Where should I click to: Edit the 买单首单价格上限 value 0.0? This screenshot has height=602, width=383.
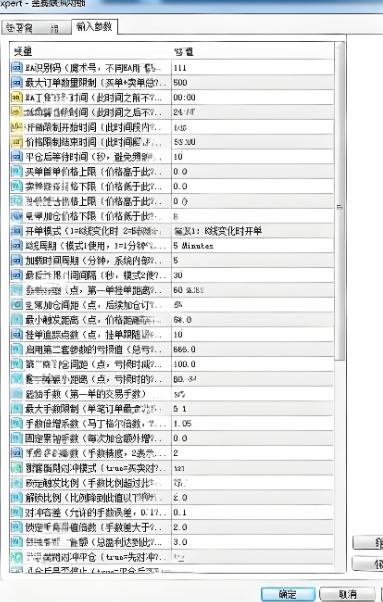point(180,172)
